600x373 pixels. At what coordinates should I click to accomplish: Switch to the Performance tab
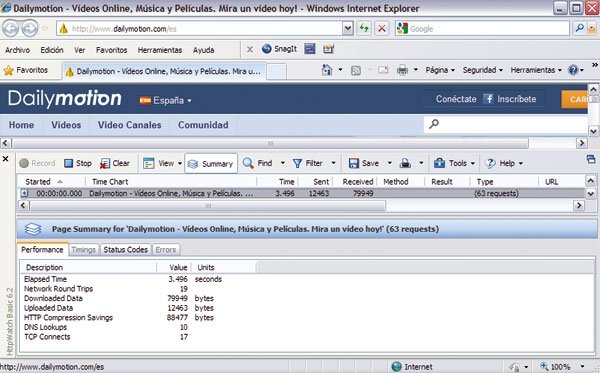click(42, 250)
